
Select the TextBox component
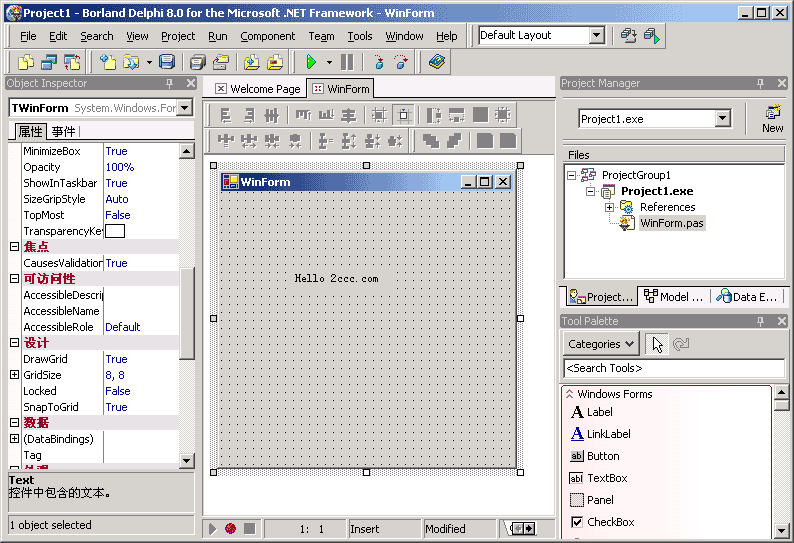click(x=599, y=478)
